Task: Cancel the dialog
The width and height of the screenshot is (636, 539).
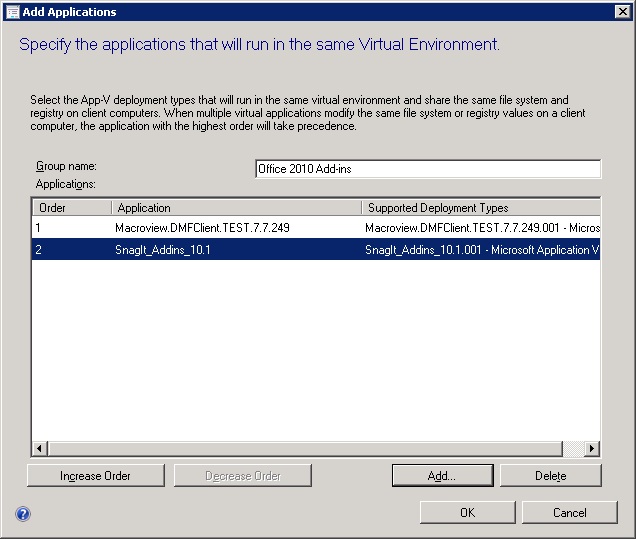Action: [x=569, y=513]
